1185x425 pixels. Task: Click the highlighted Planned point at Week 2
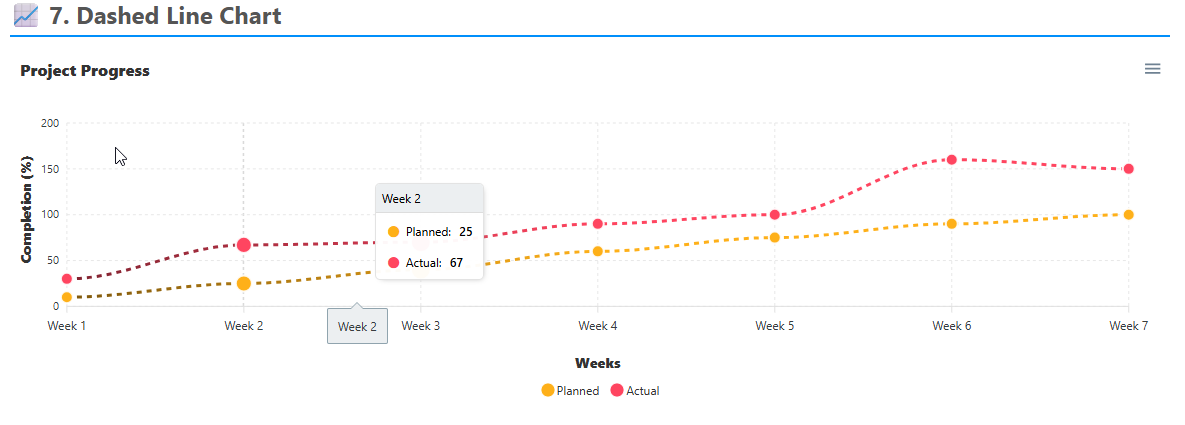(244, 284)
